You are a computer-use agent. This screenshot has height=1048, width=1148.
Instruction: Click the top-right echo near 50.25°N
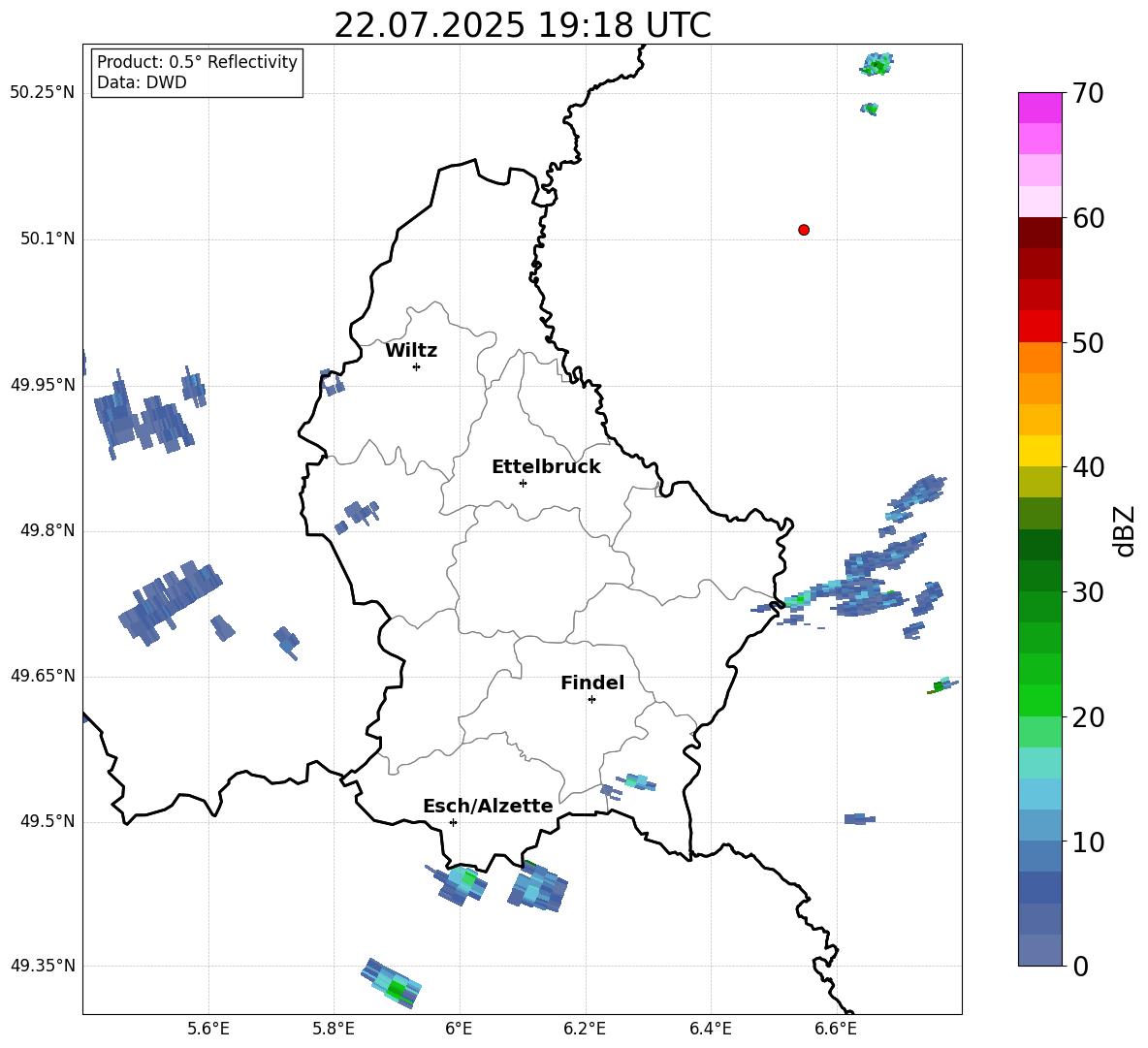pyautogui.click(x=877, y=64)
